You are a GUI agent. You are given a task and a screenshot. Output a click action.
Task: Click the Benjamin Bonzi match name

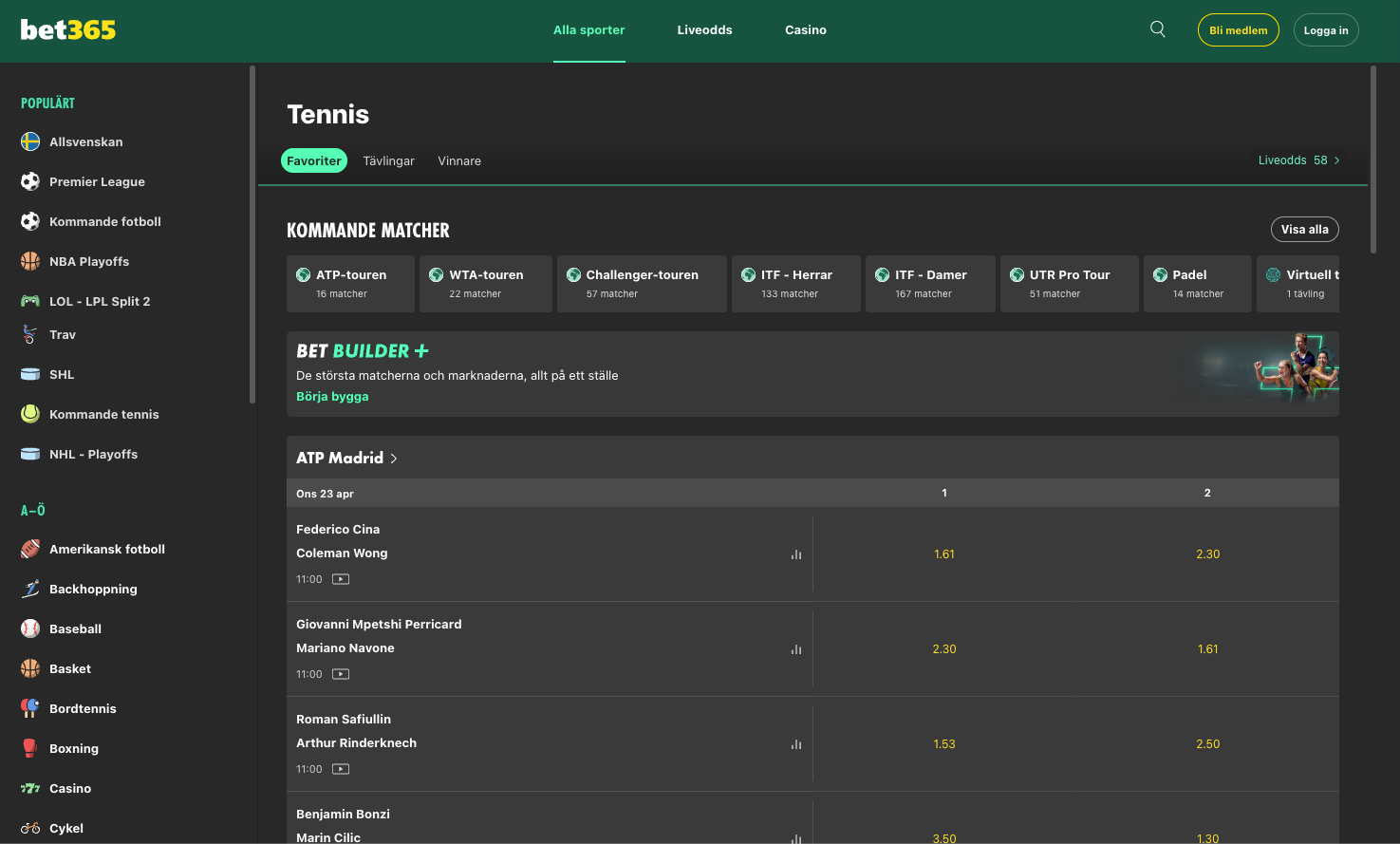343,815
